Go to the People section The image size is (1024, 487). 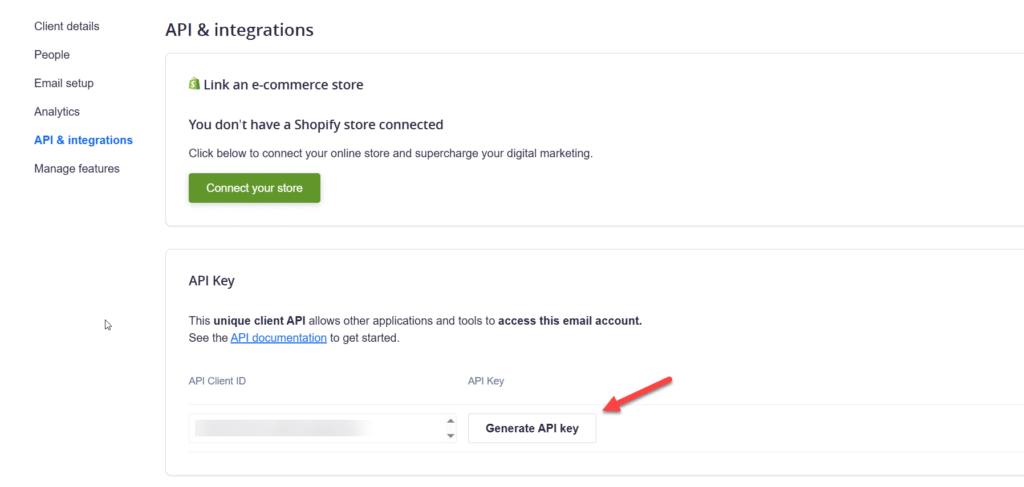[52, 55]
